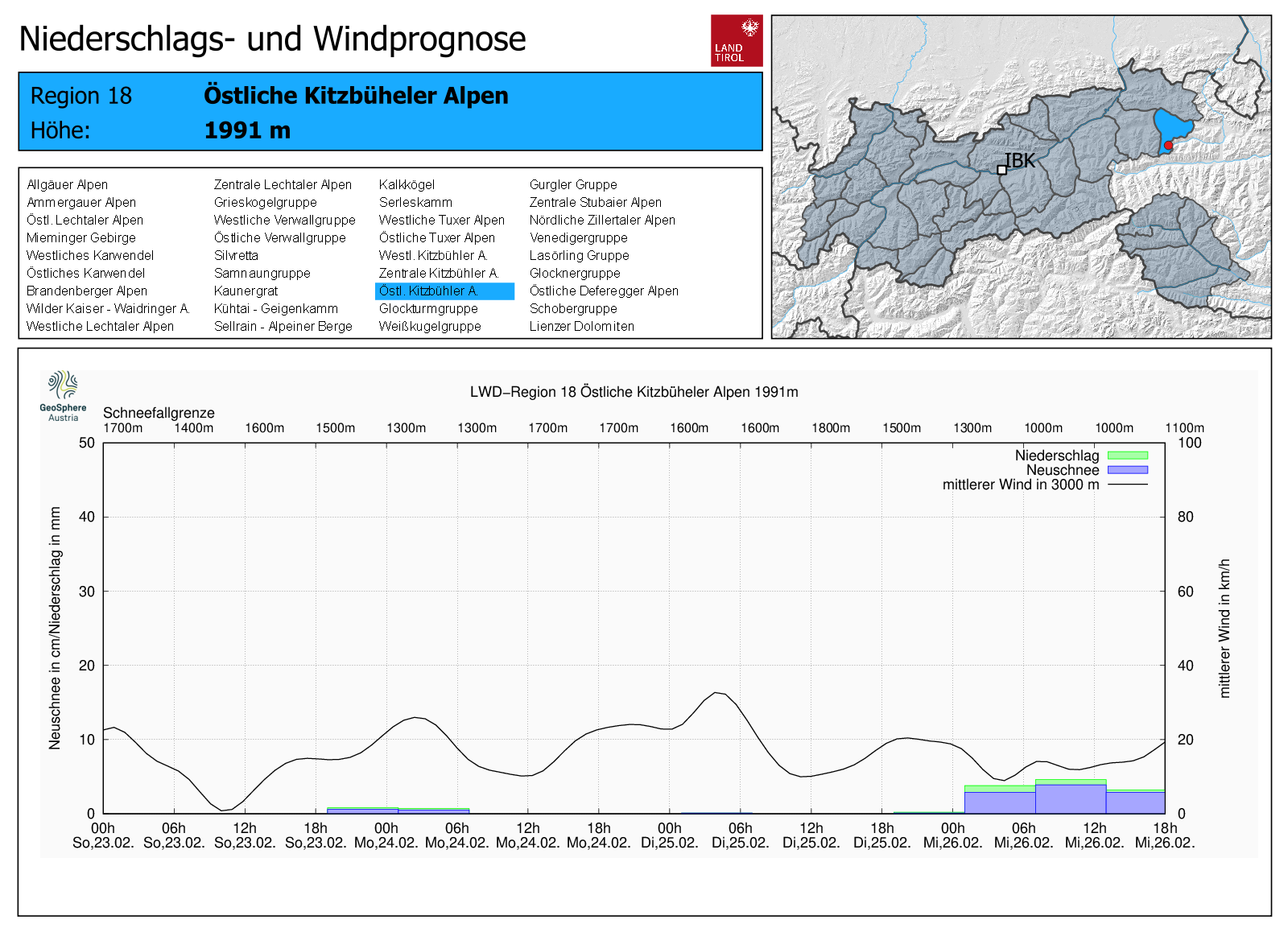Click the blue Neuschnee legend swatch
Image resolution: width=1288 pixels, height=928 pixels.
(x=1127, y=470)
